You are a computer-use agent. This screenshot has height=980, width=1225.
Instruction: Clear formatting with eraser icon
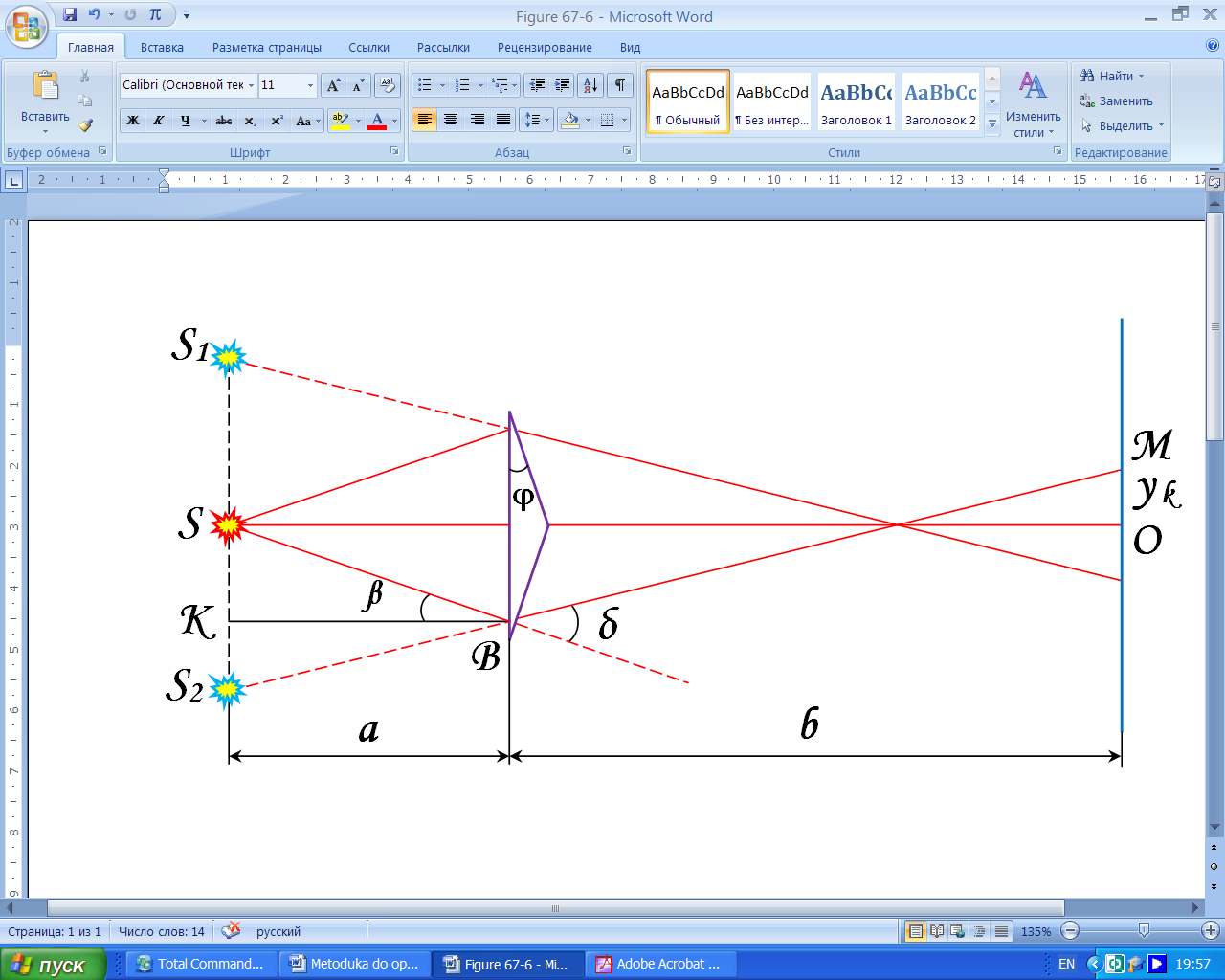point(387,85)
